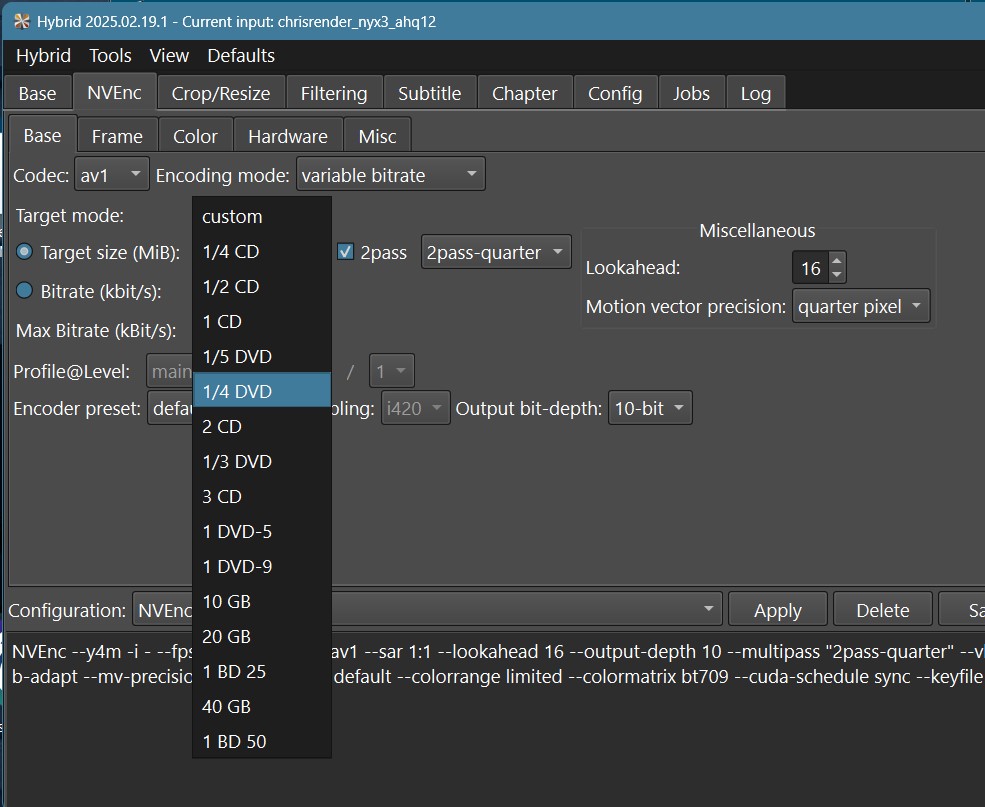Click the Lookahead number field

811,268
